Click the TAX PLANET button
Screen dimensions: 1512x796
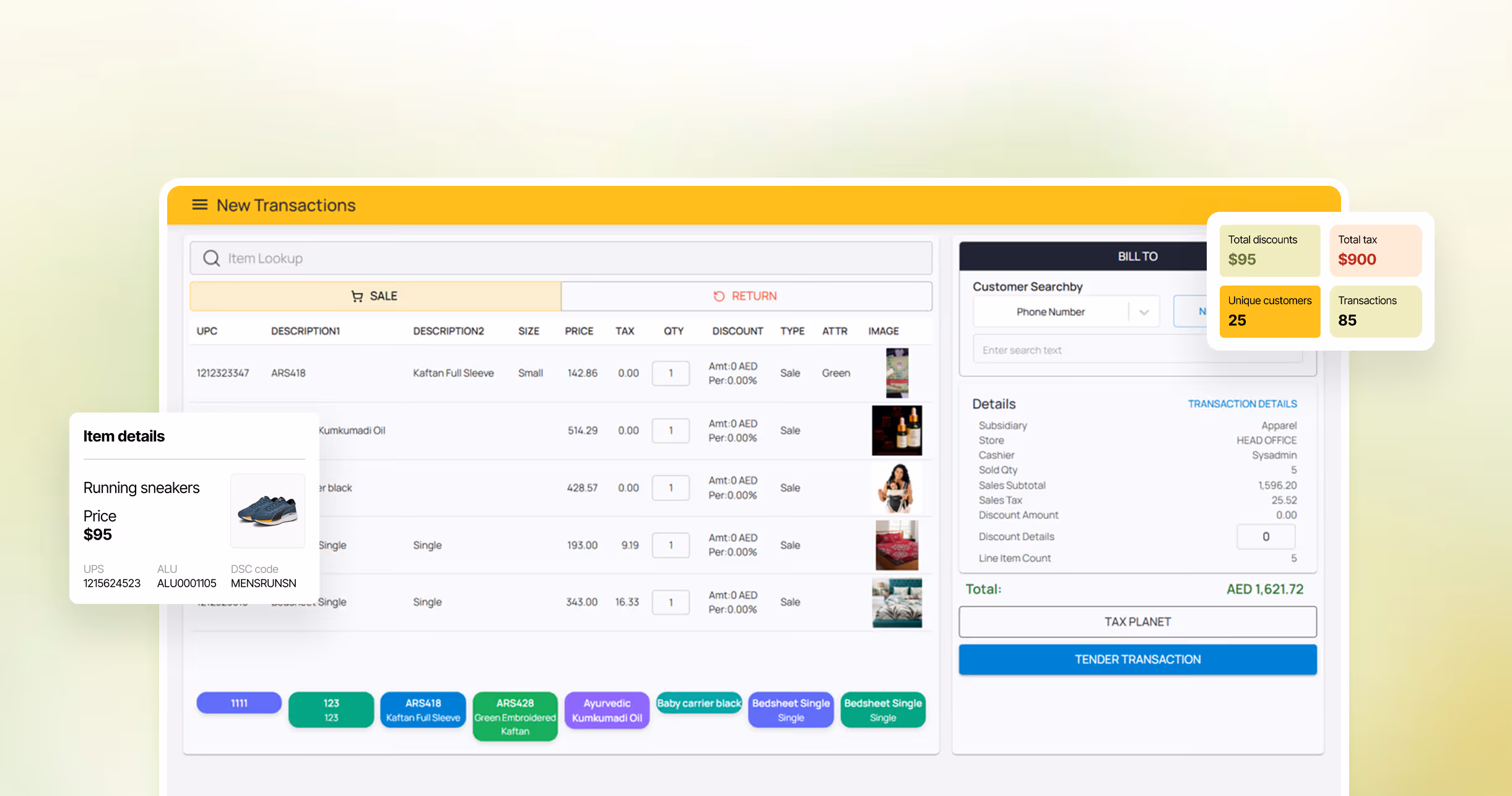(x=1137, y=621)
